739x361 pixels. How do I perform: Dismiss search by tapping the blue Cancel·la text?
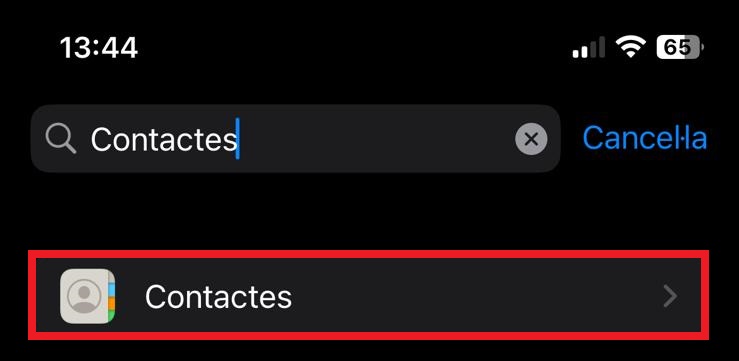pyautogui.click(x=645, y=139)
